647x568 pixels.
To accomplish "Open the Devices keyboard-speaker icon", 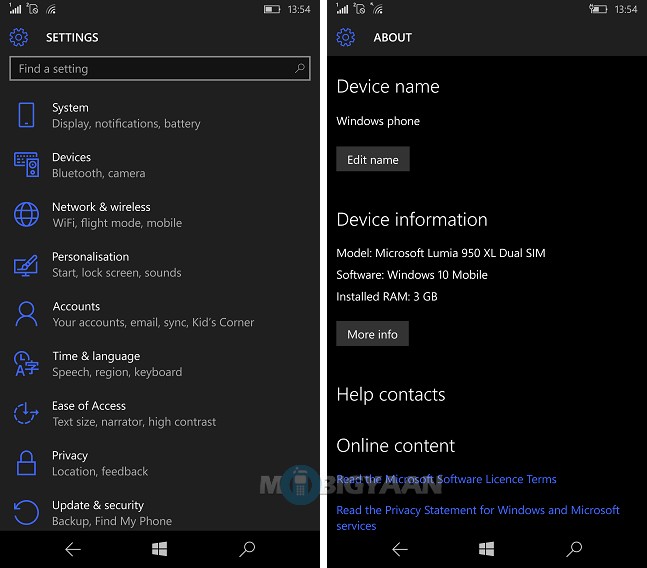I will 26,165.
